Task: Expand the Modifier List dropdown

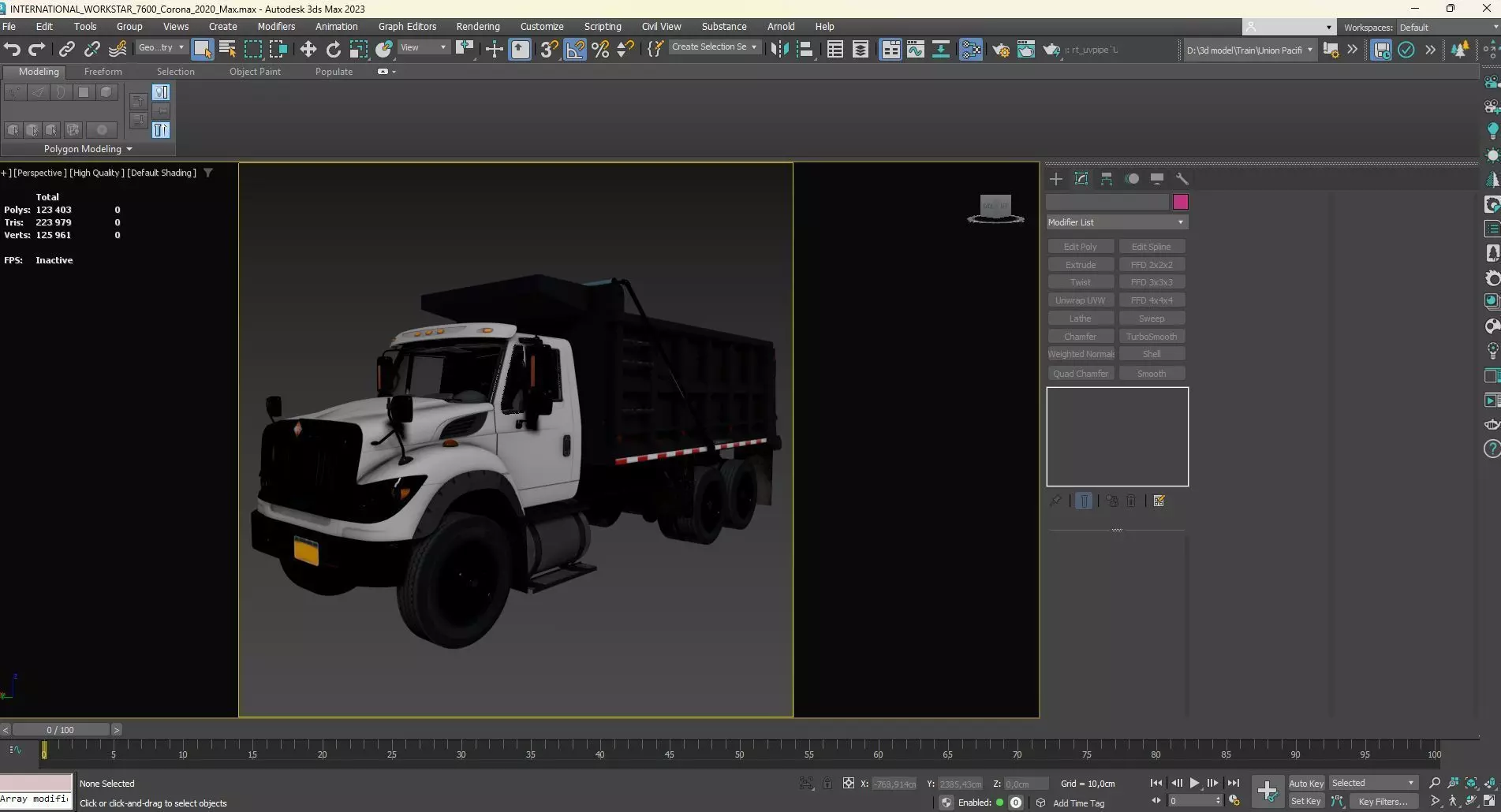Action: (1117, 222)
